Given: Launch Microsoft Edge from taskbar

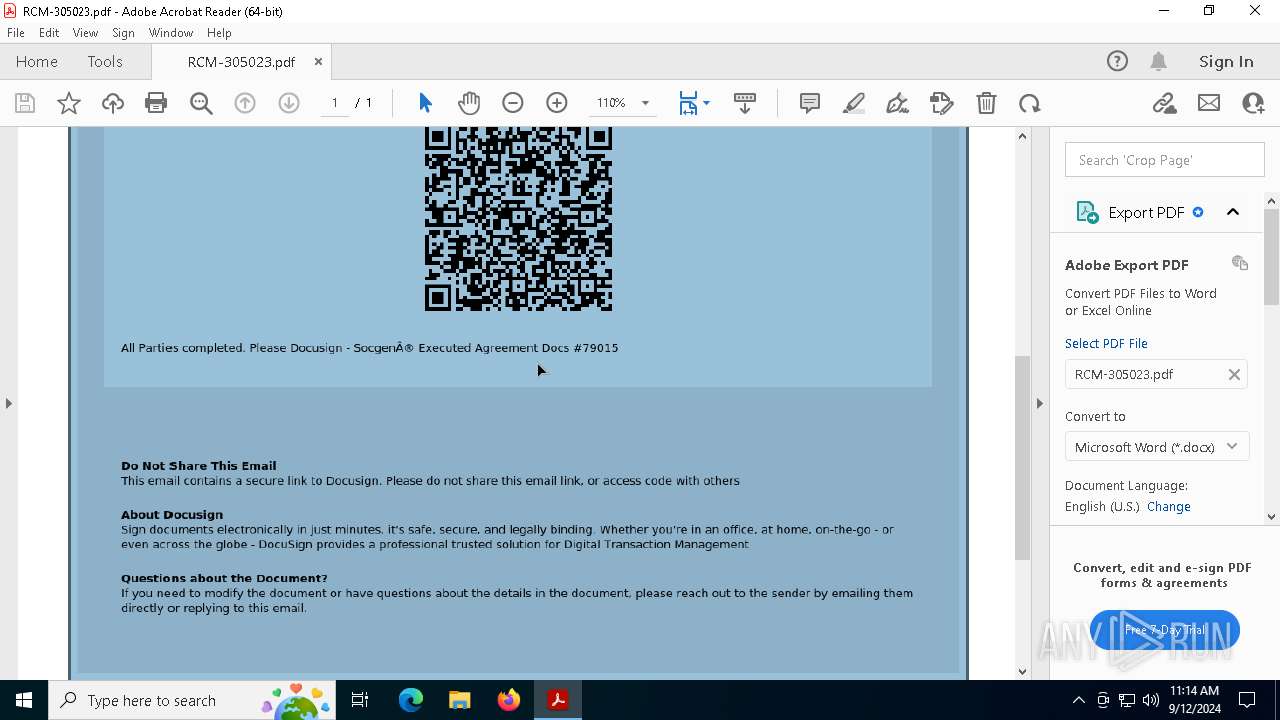Looking at the screenshot, I should click(x=411, y=700).
